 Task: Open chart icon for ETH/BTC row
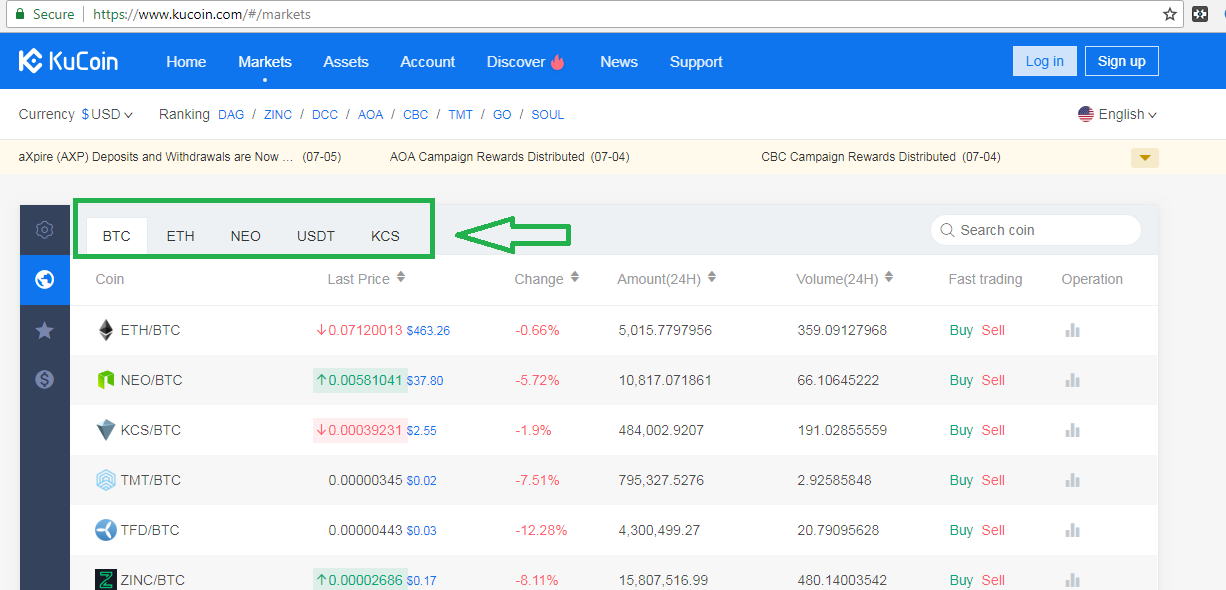(1073, 330)
